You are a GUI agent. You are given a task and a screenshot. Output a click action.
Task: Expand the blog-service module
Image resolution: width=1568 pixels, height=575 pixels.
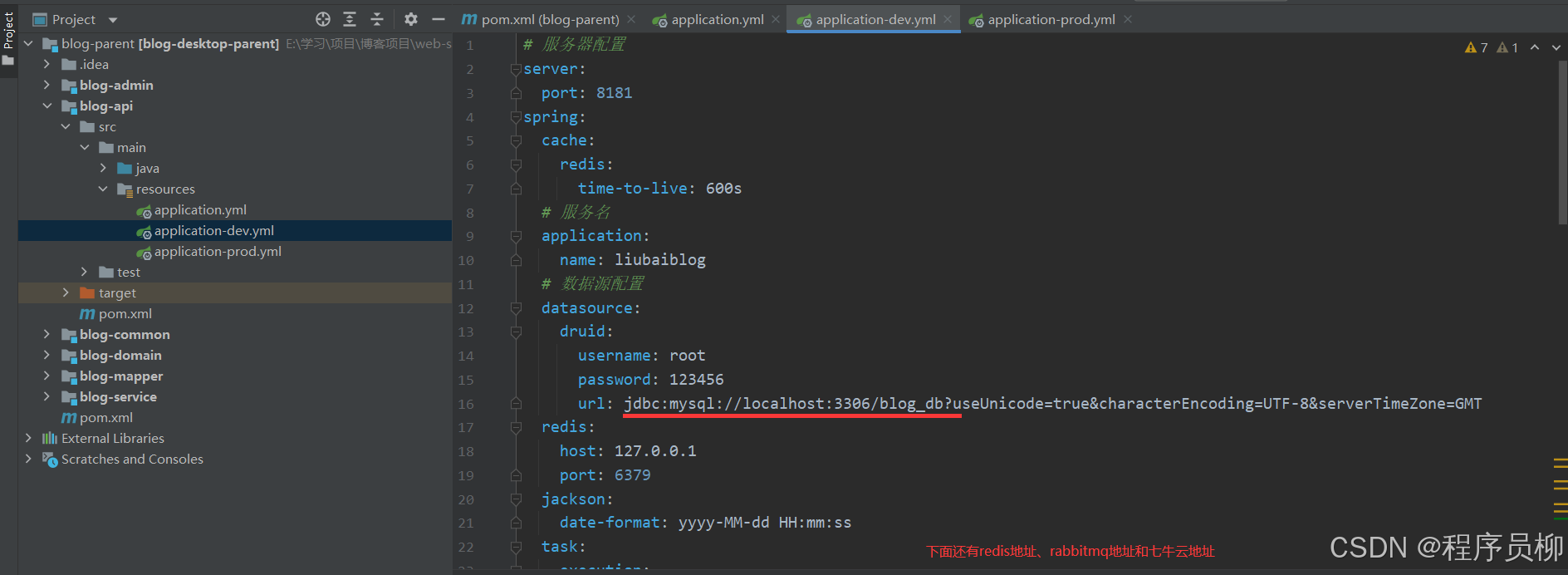pyautogui.click(x=47, y=396)
